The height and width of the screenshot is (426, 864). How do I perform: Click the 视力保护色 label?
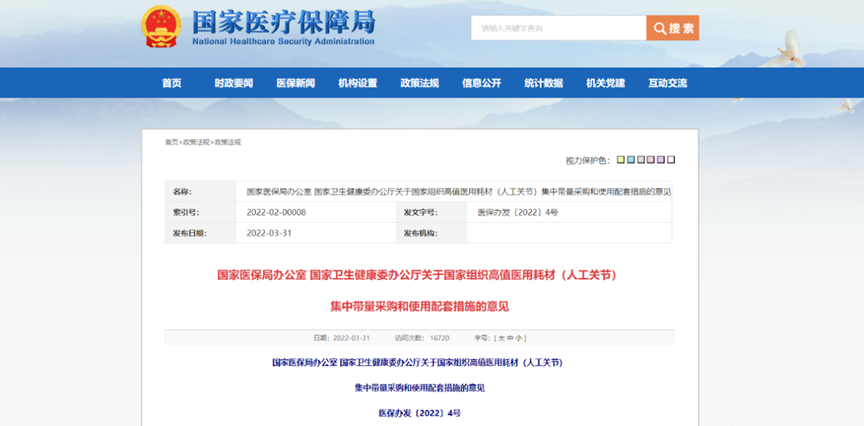(587, 160)
